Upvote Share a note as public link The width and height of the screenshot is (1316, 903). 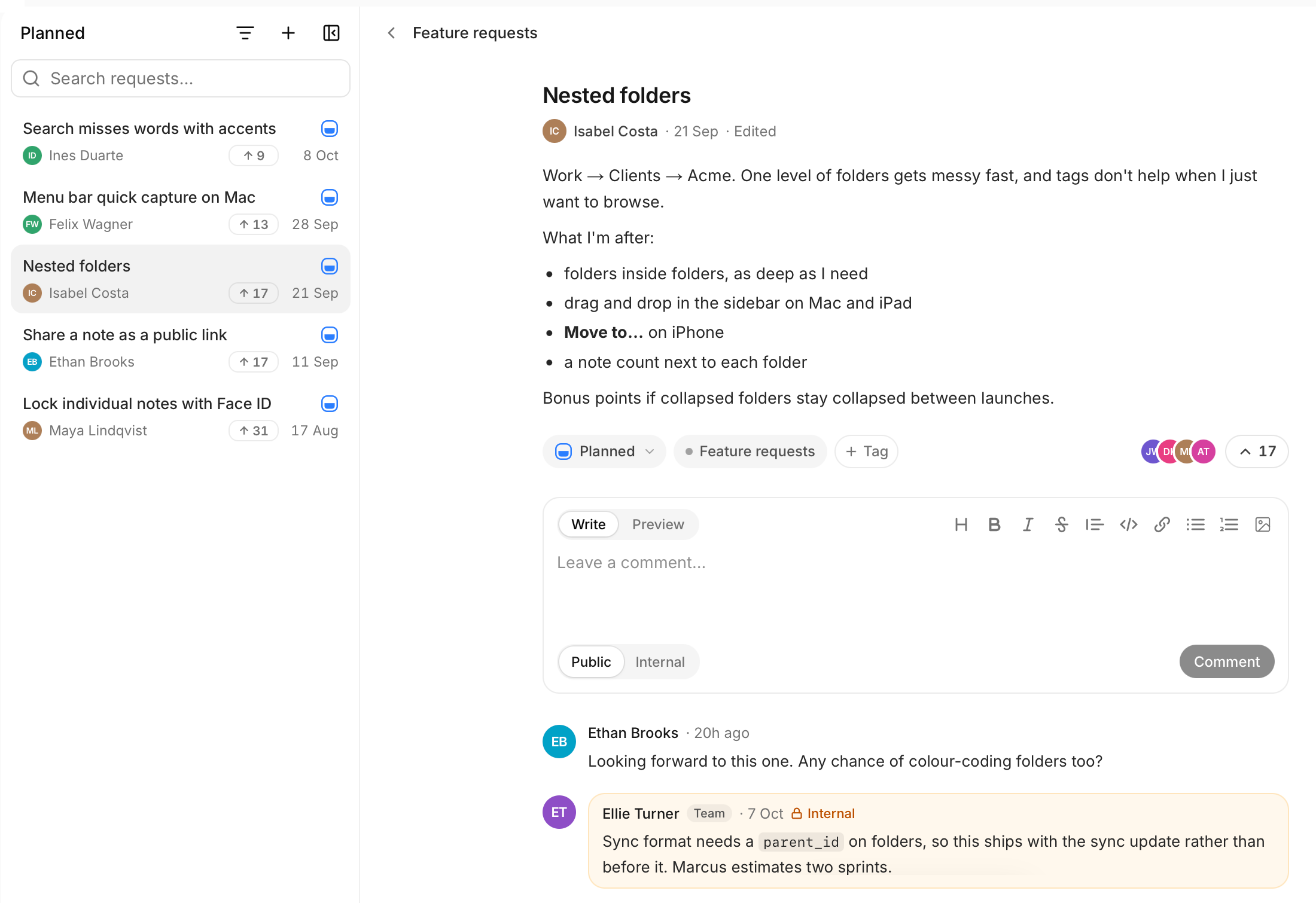pyautogui.click(x=254, y=362)
